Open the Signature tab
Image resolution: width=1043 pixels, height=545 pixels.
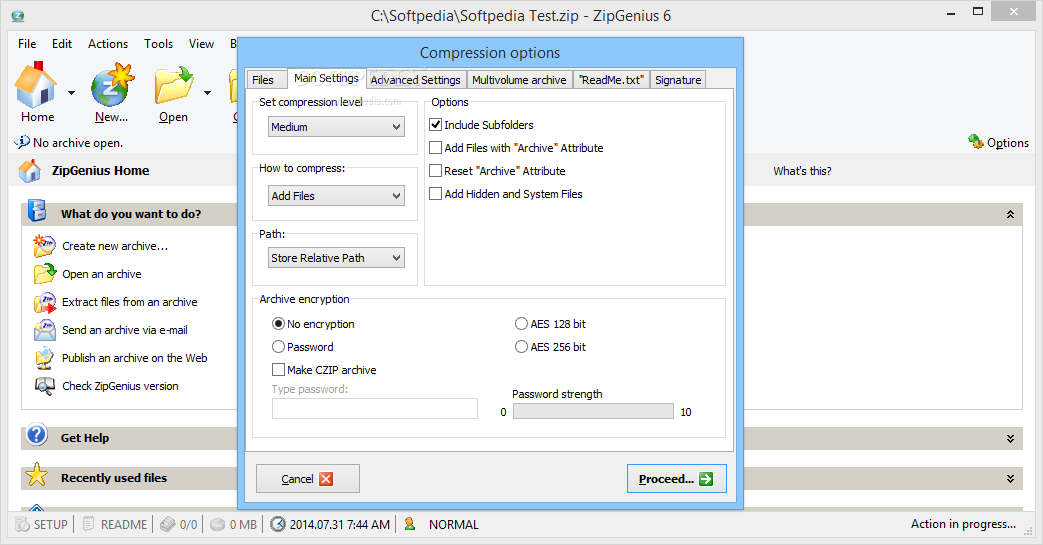[x=678, y=80]
